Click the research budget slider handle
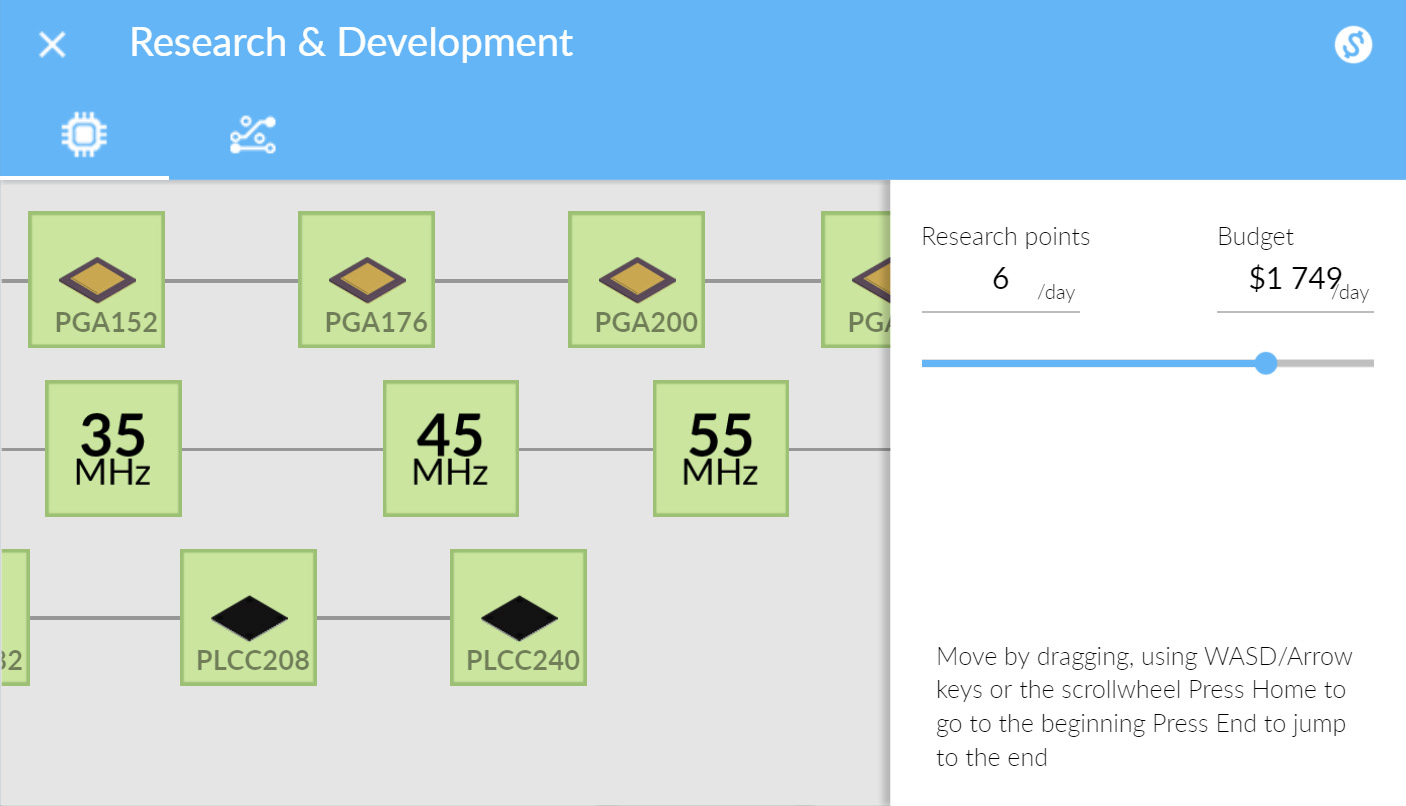 click(1266, 363)
